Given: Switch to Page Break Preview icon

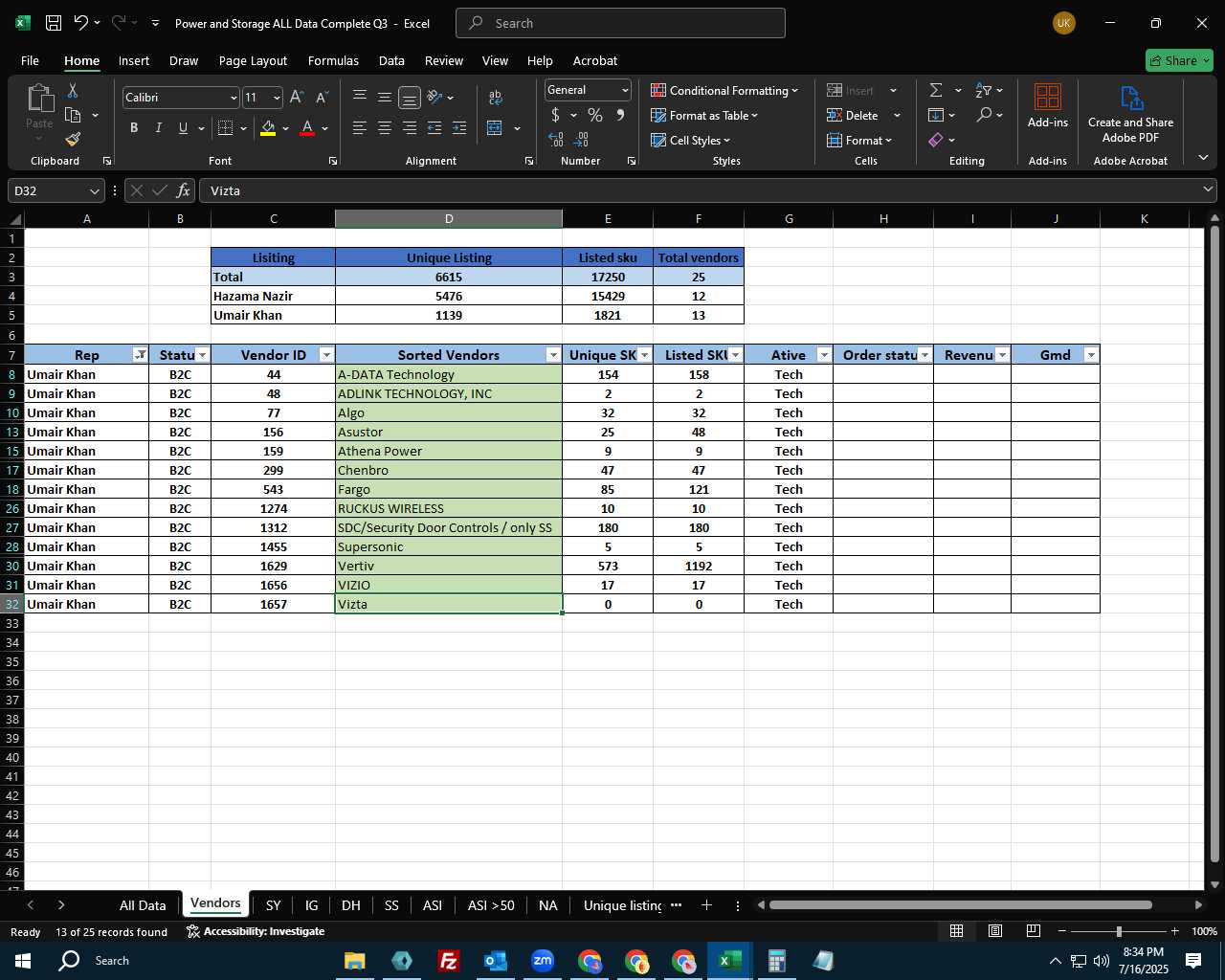Looking at the screenshot, I should coord(1034,931).
